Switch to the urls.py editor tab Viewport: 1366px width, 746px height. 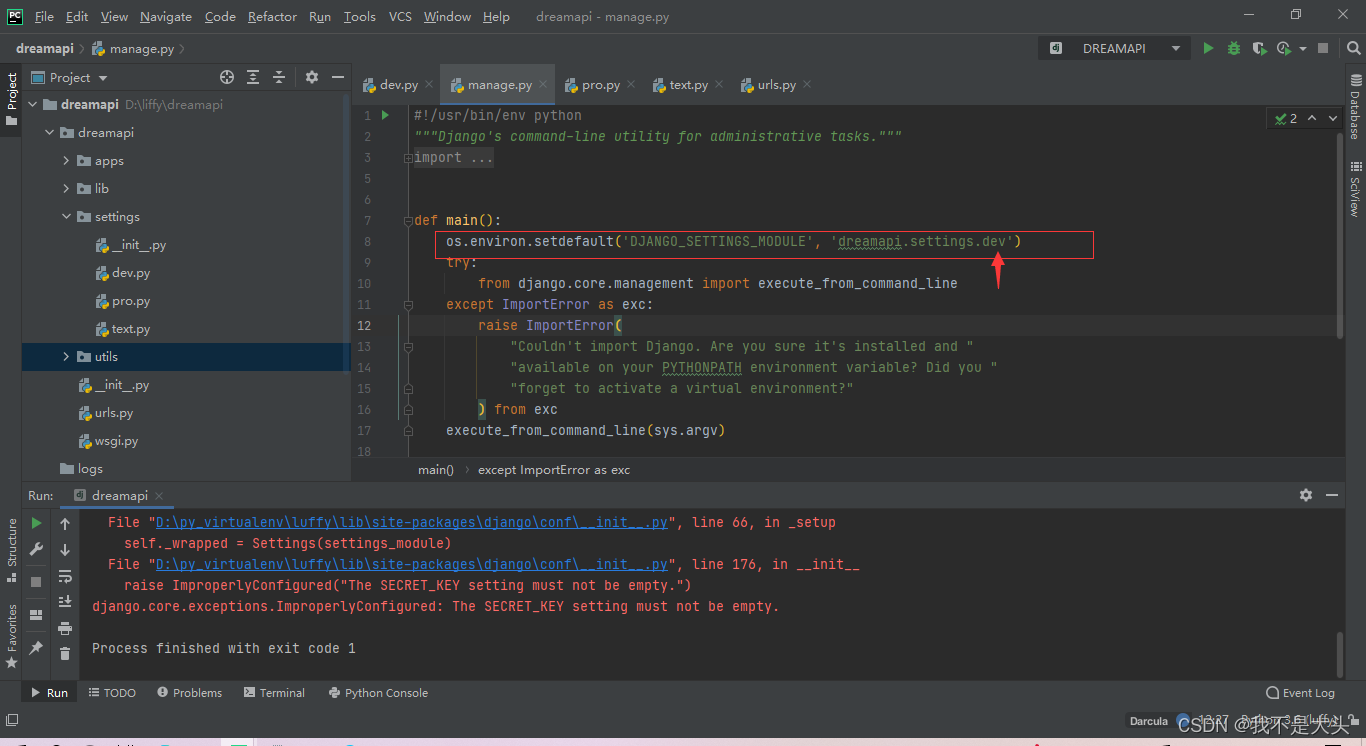(x=775, y=84)
